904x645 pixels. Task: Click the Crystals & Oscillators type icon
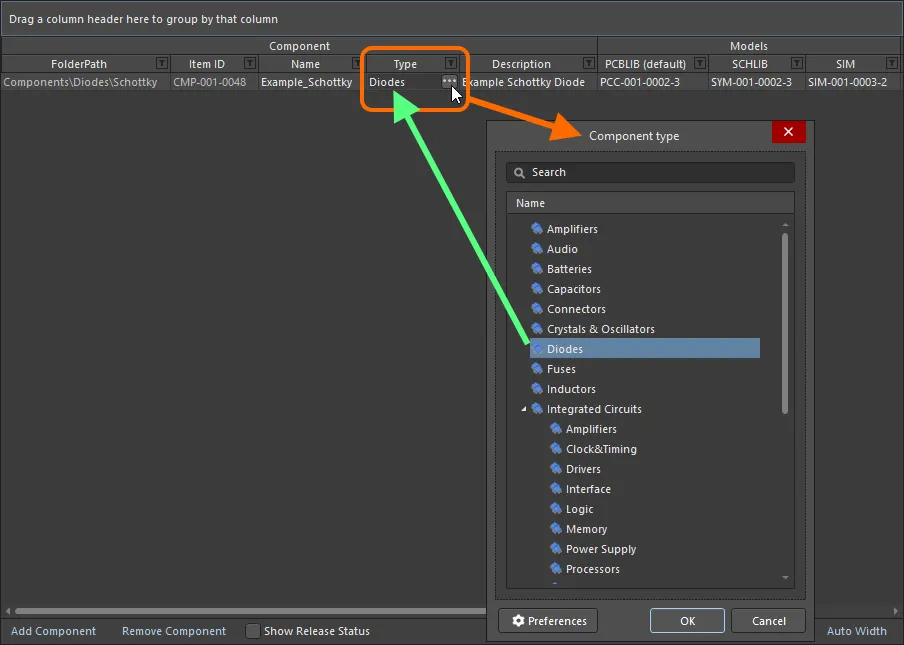[x=537, y=329]
